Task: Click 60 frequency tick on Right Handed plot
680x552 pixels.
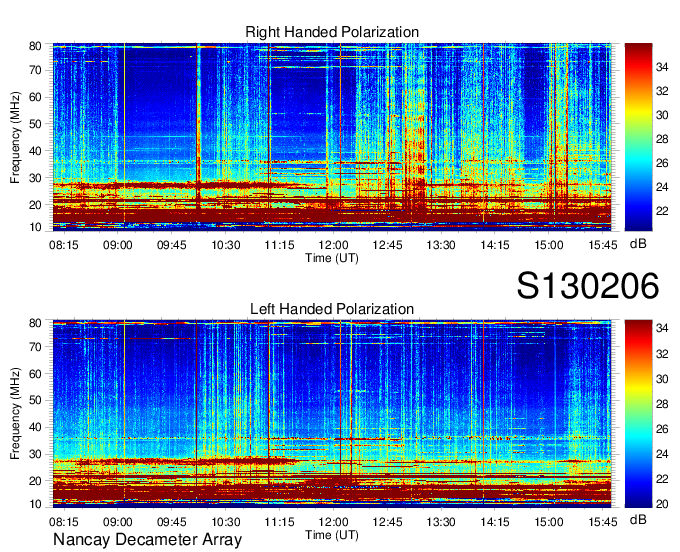Action: [35, 97]
